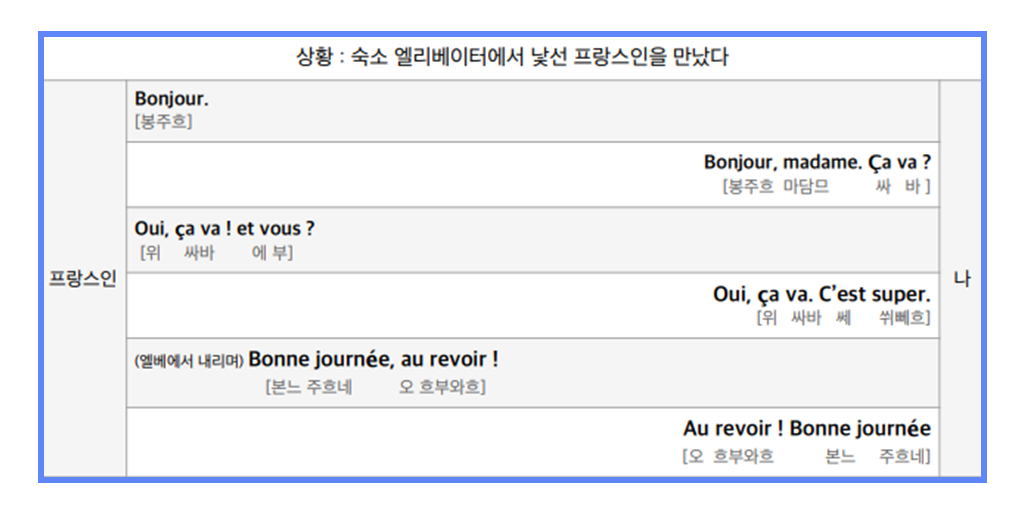Image resolution: width=1024 pixels, height=515 pixels.
Task: Click pronunciation [오 흐부와흐 본느 주흐네]
Action: 806,456
